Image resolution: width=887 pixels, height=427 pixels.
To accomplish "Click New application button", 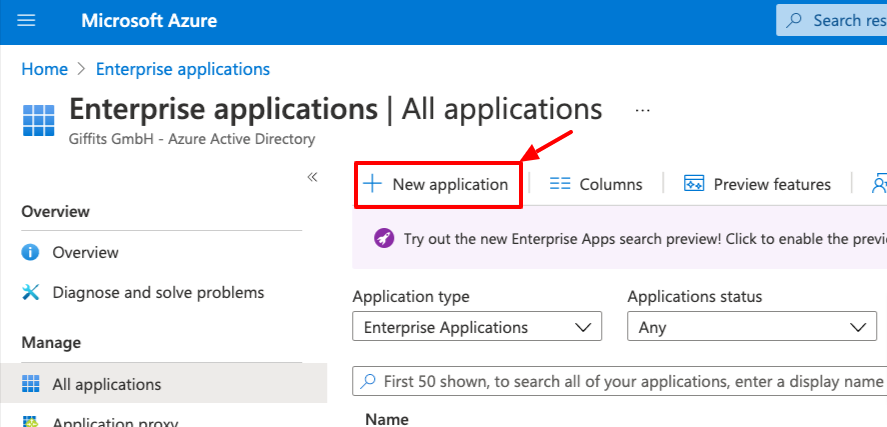I will (437, 184).
